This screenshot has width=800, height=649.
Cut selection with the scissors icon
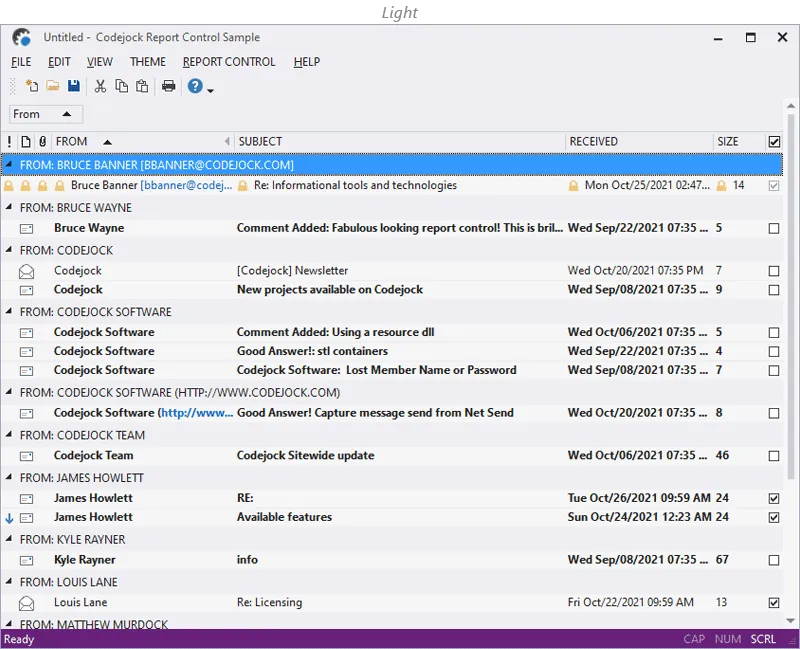[101, 86]
